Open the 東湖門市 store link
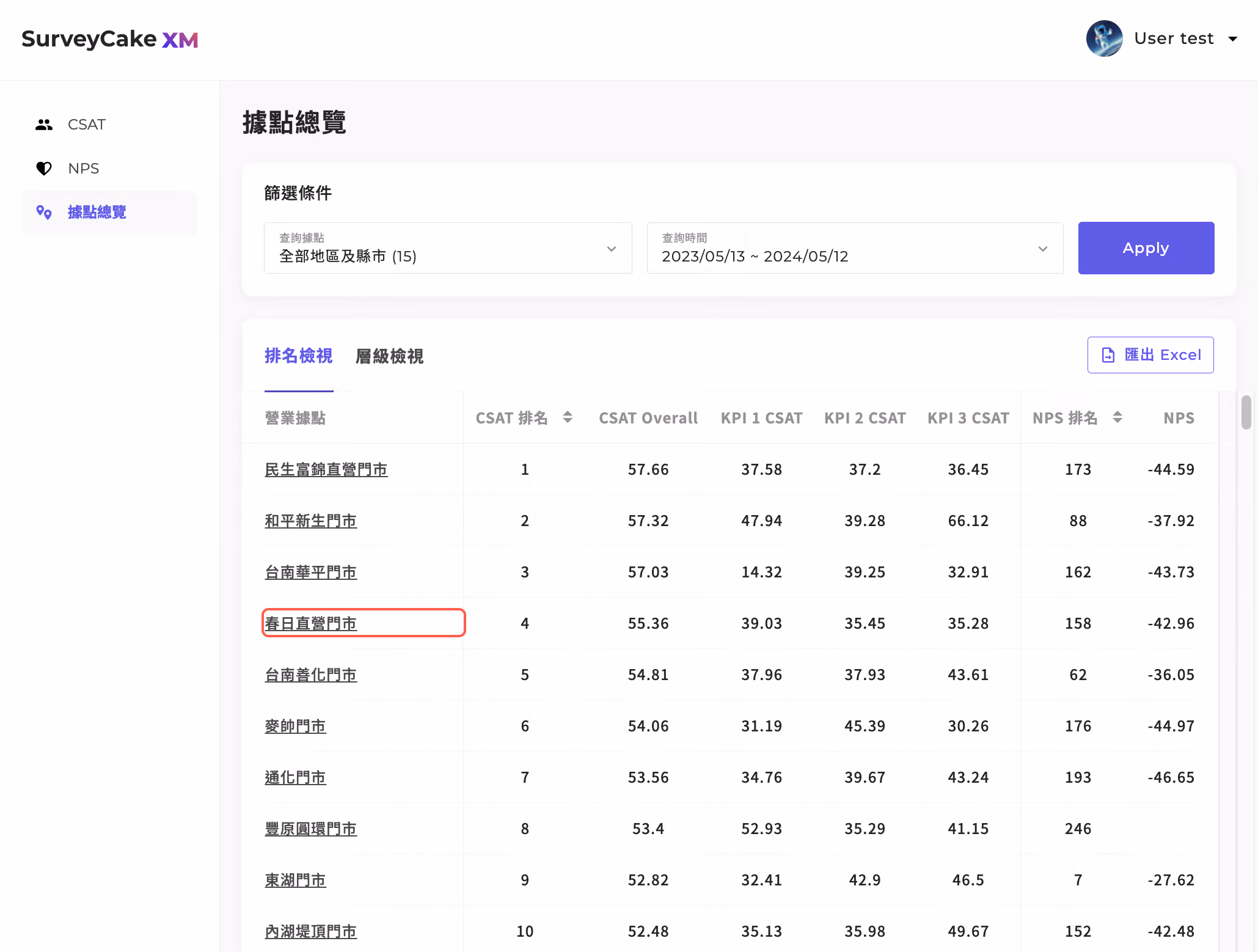 [x=296, y=881]
